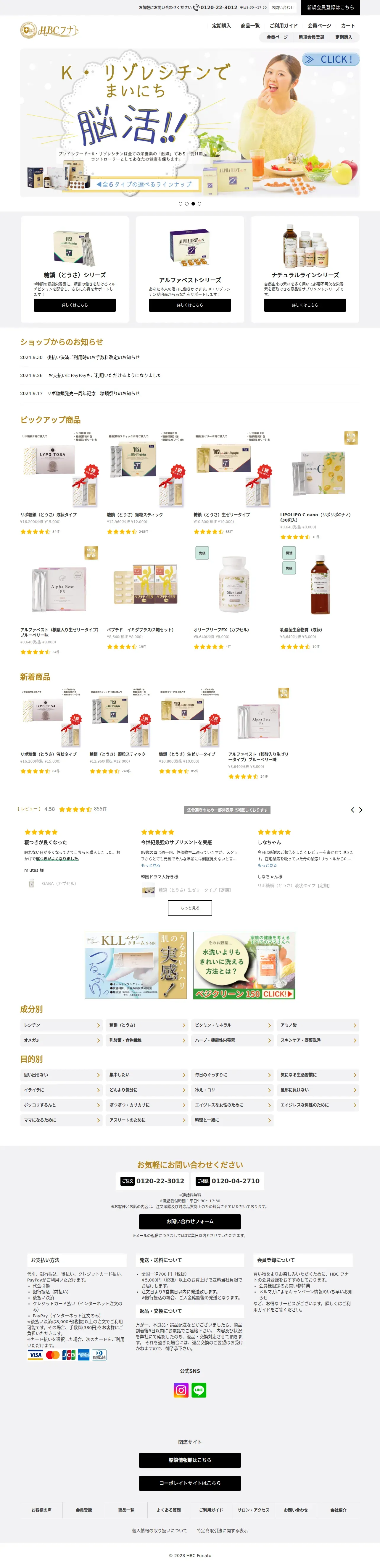This screenshot has height=1568, width=380.
Task: Click the phone icon beside 0120-22-3012
Action: point(196,7)
